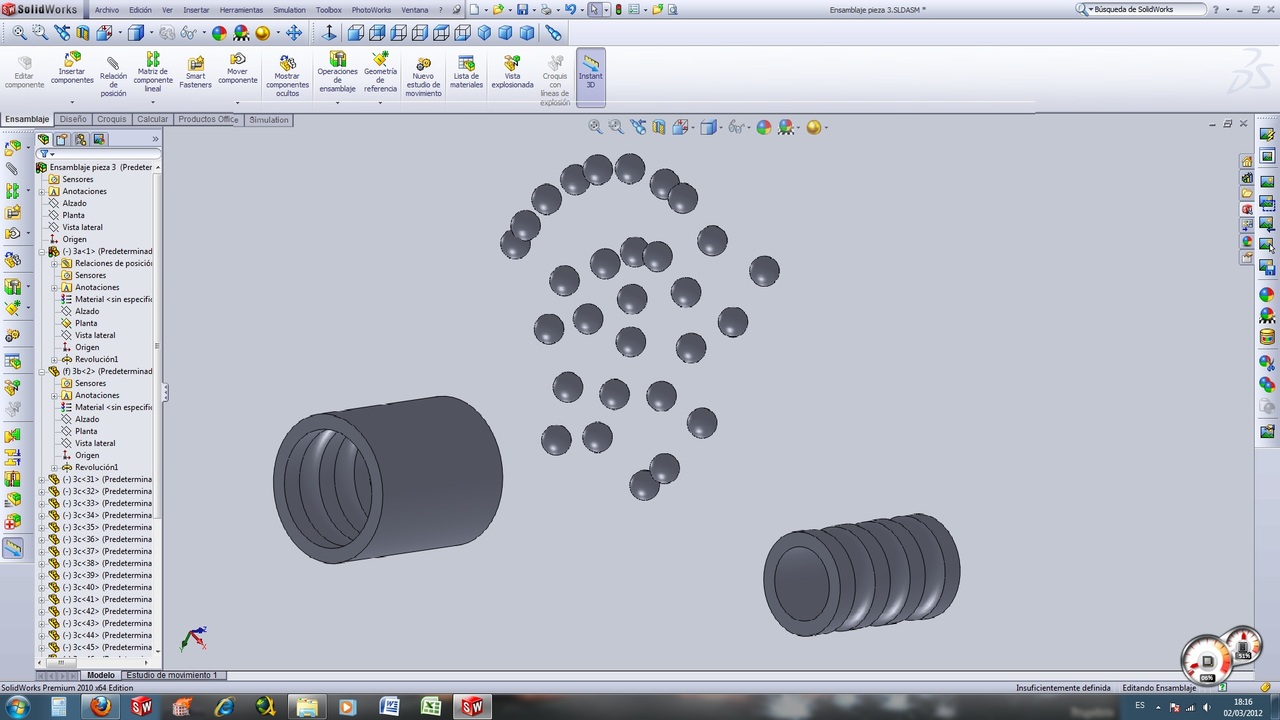This screenshot has width=1280, height=720.
Task: Open Insertar componentes dropdown arrow
Action: click(x=72, y=102)
